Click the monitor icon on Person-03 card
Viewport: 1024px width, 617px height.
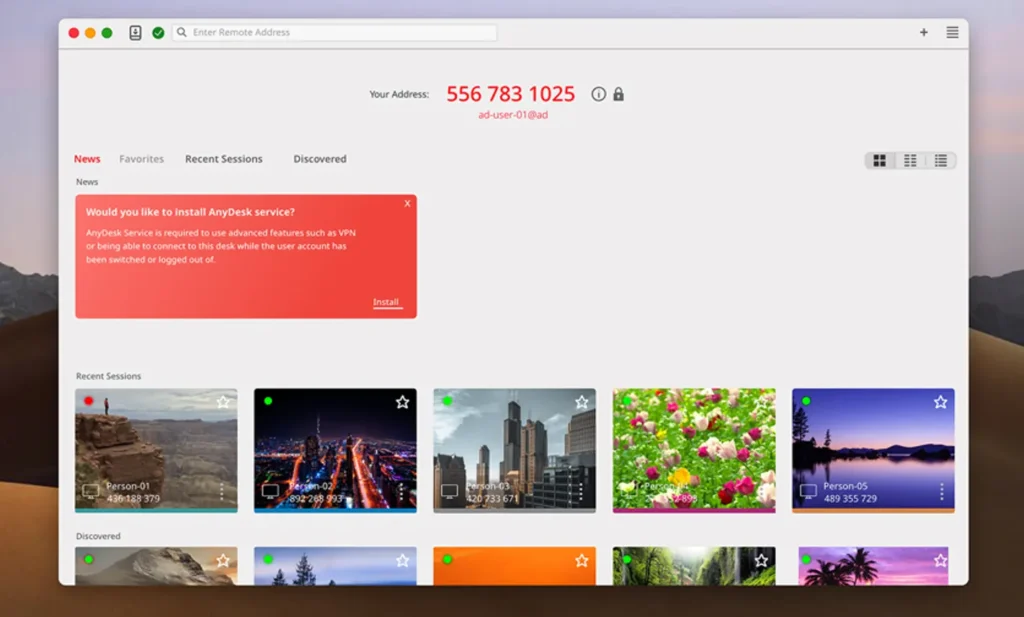click(449, 492)
